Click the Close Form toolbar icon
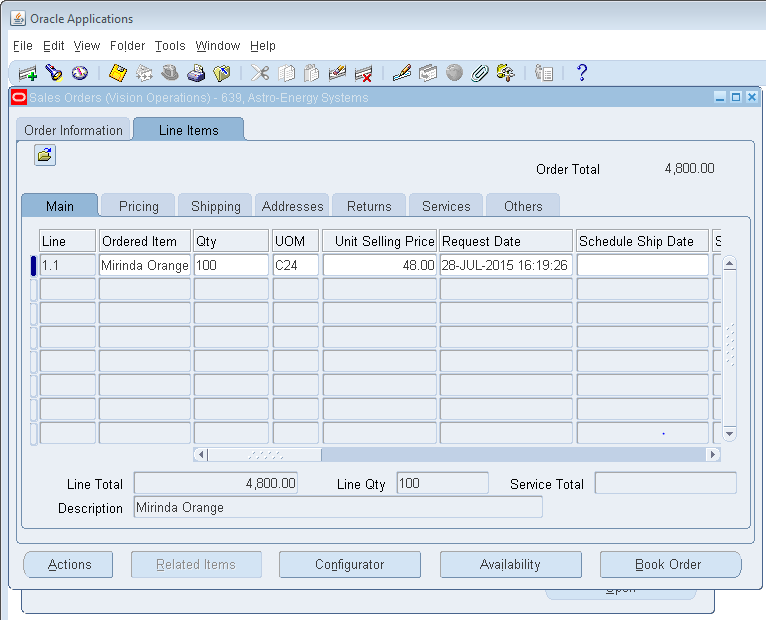Screen dimensions: 766x620 pyautogui.click(x=222, y=73)
